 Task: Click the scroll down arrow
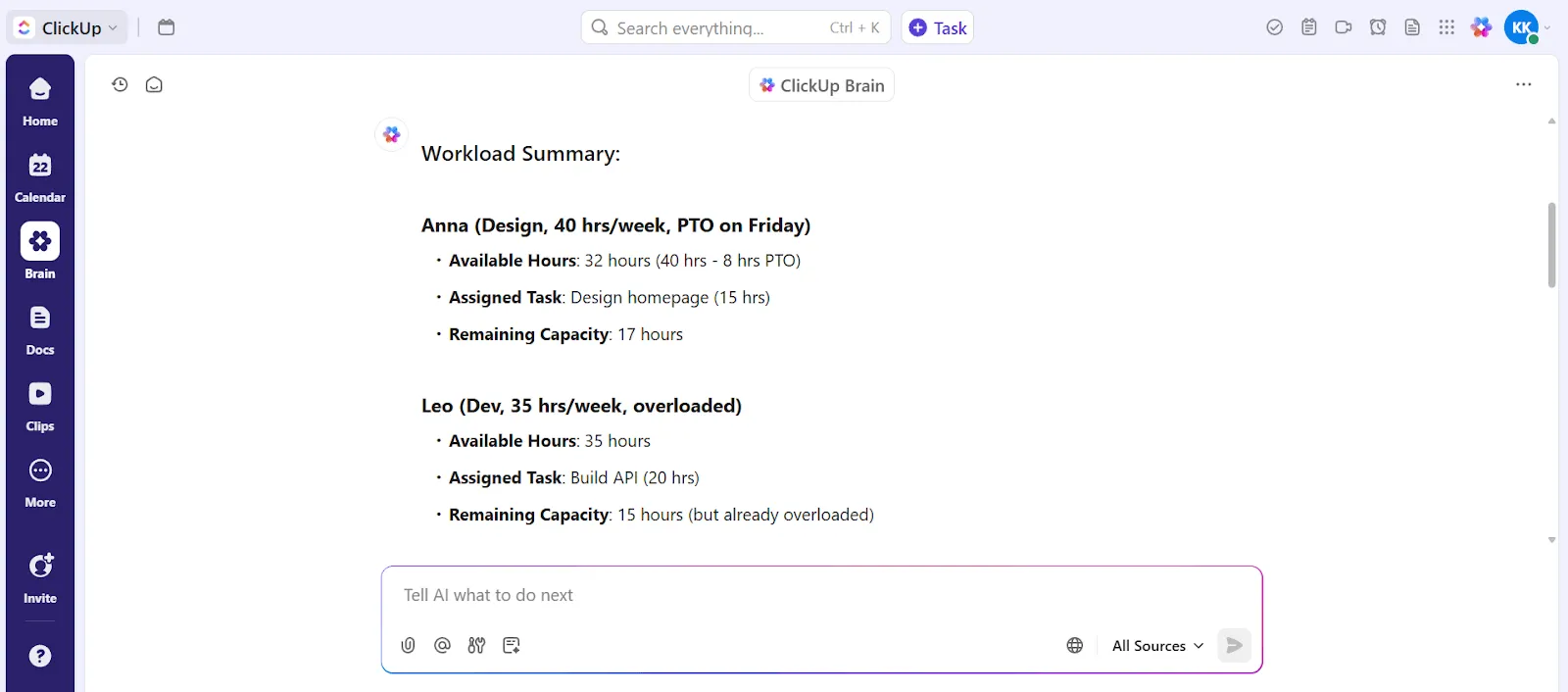pyautogui.click(x=1551, y=540)
